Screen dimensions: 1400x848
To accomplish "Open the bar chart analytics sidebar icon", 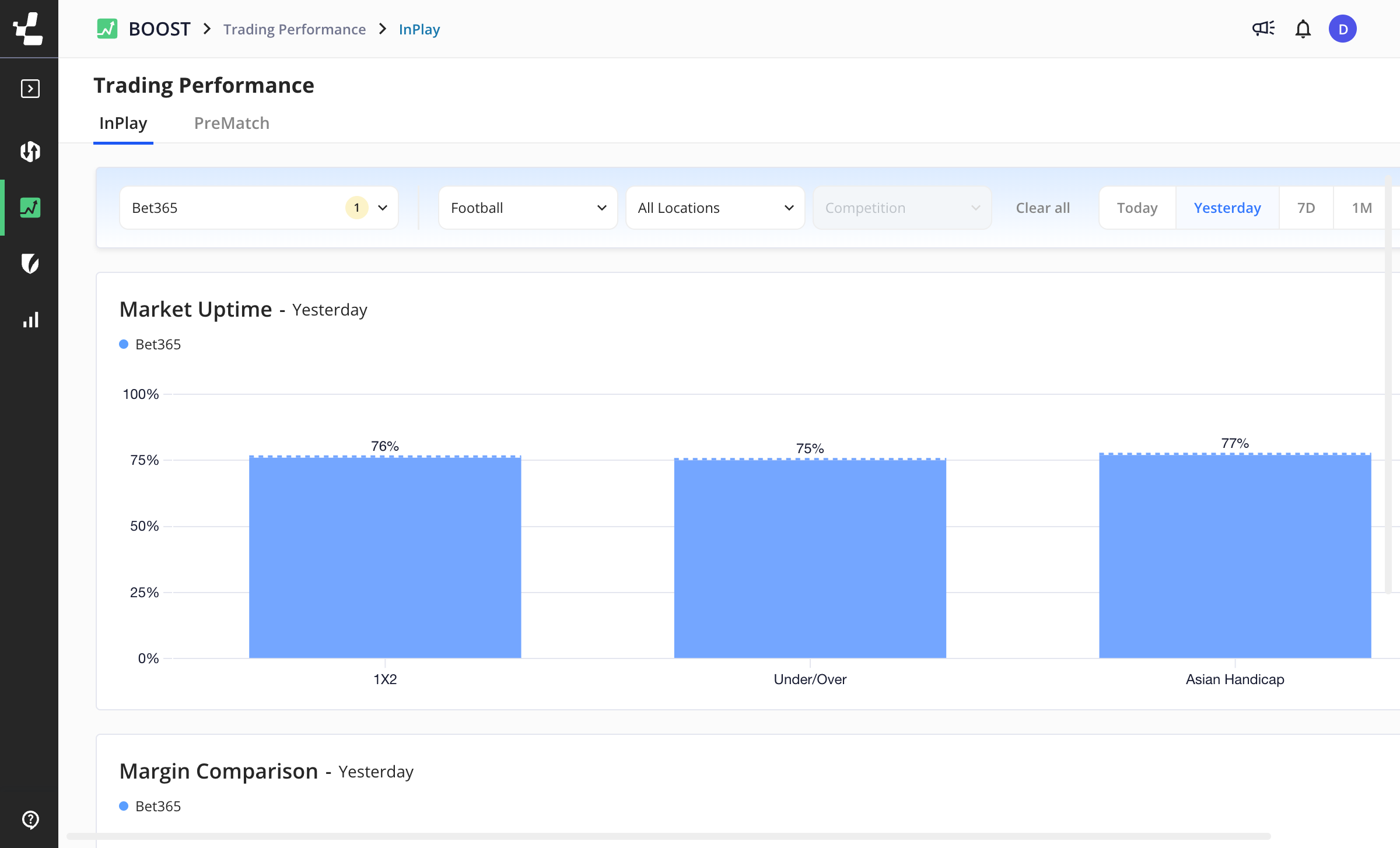I will [x=30, y=320].
